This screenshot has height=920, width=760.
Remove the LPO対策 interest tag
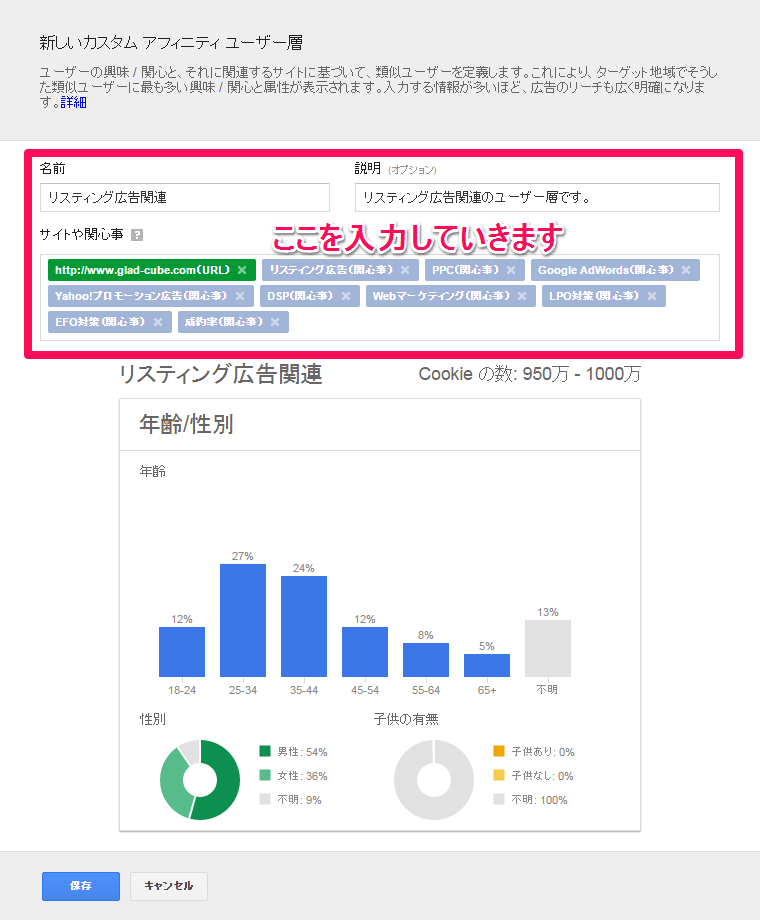click(651, 296)
